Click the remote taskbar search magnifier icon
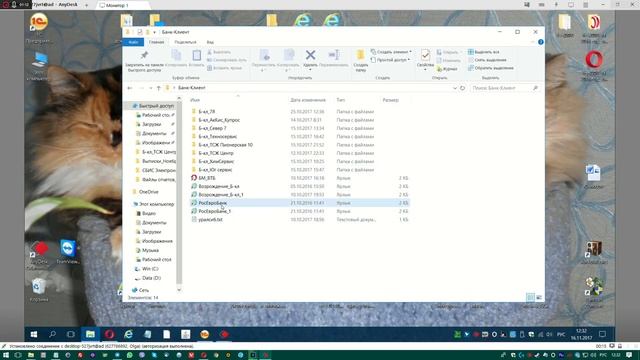The width and height of the screenshot is (640, 360). pos(52,334)
